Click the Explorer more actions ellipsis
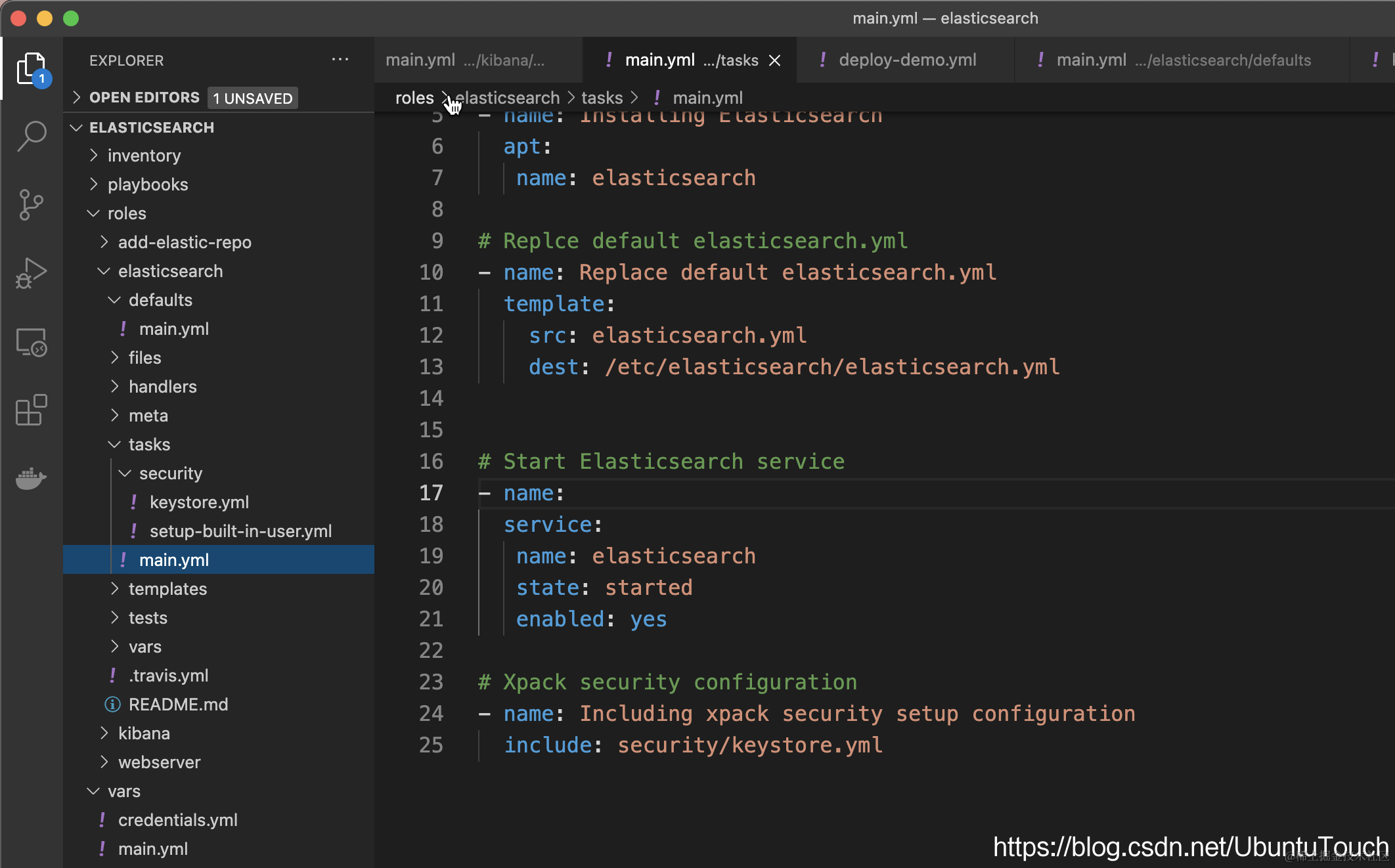Screen dimensions: 1395x868 340,60
